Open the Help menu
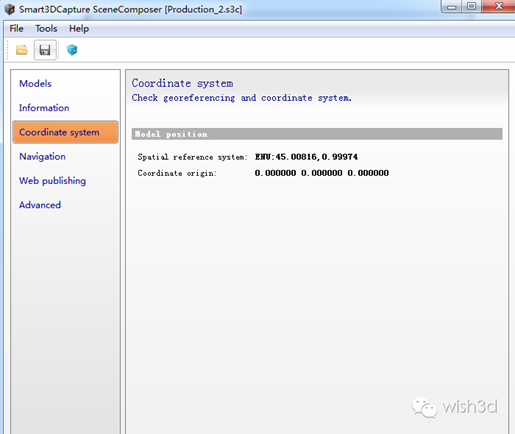This screenshot has height=434, width=515. [79, 29]
